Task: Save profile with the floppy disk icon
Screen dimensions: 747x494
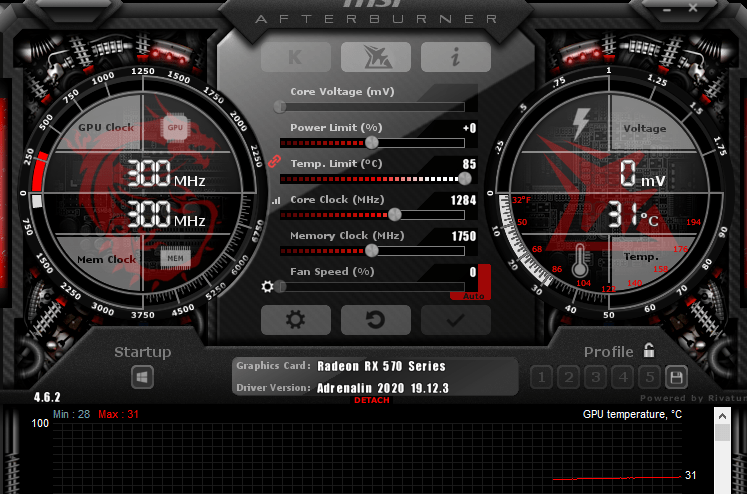Action: (x=676, y=378)
